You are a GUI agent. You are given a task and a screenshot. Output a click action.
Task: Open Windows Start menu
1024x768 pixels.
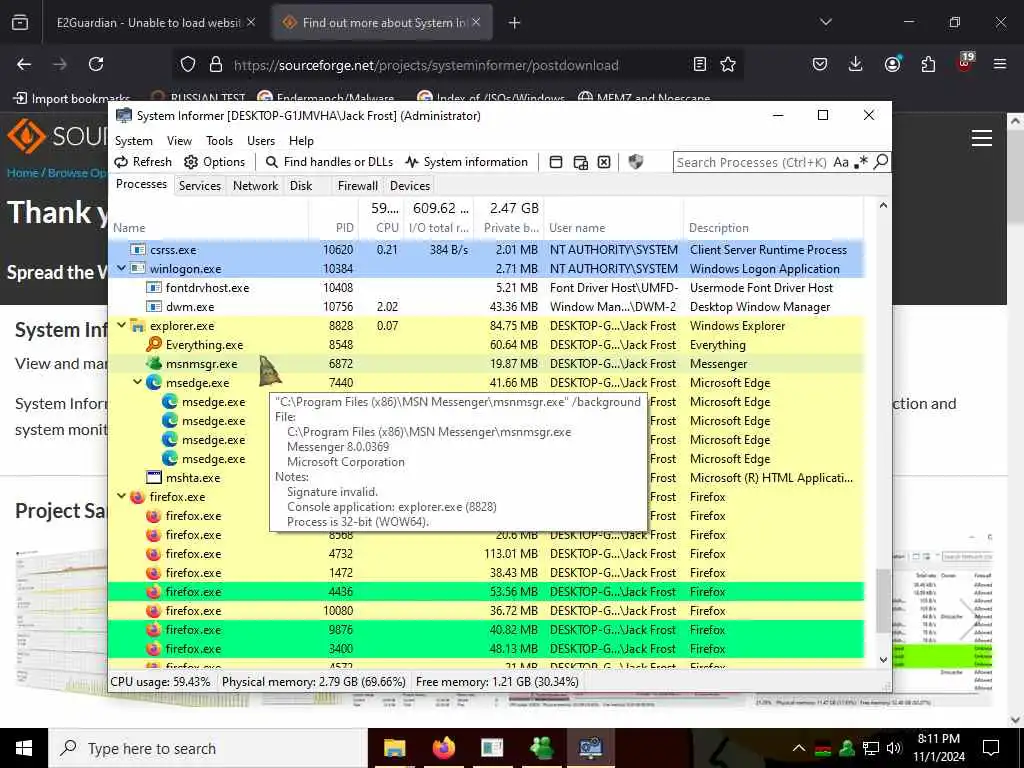point(24,748)
